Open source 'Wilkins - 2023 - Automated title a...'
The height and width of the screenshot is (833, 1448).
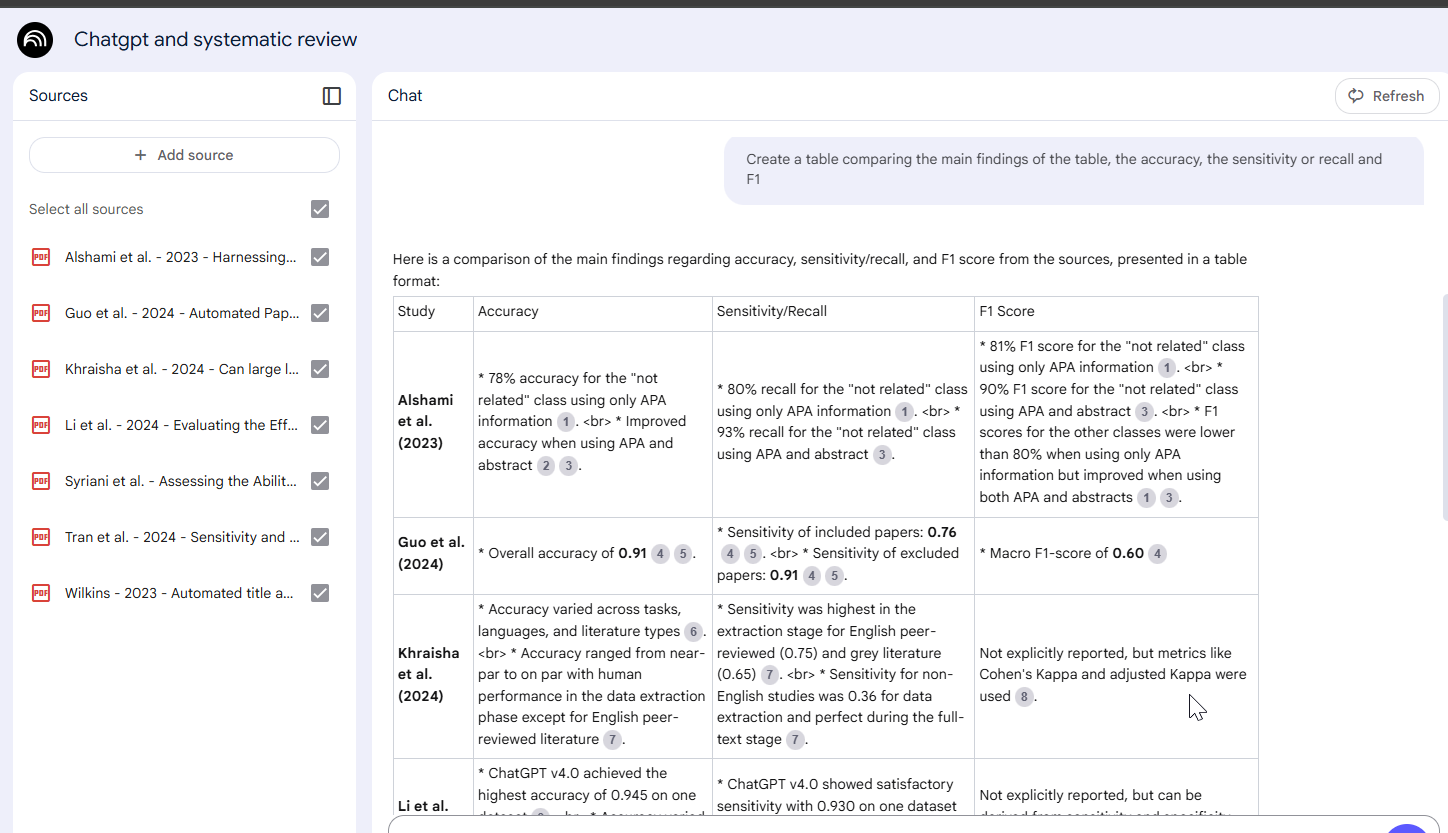180,593
